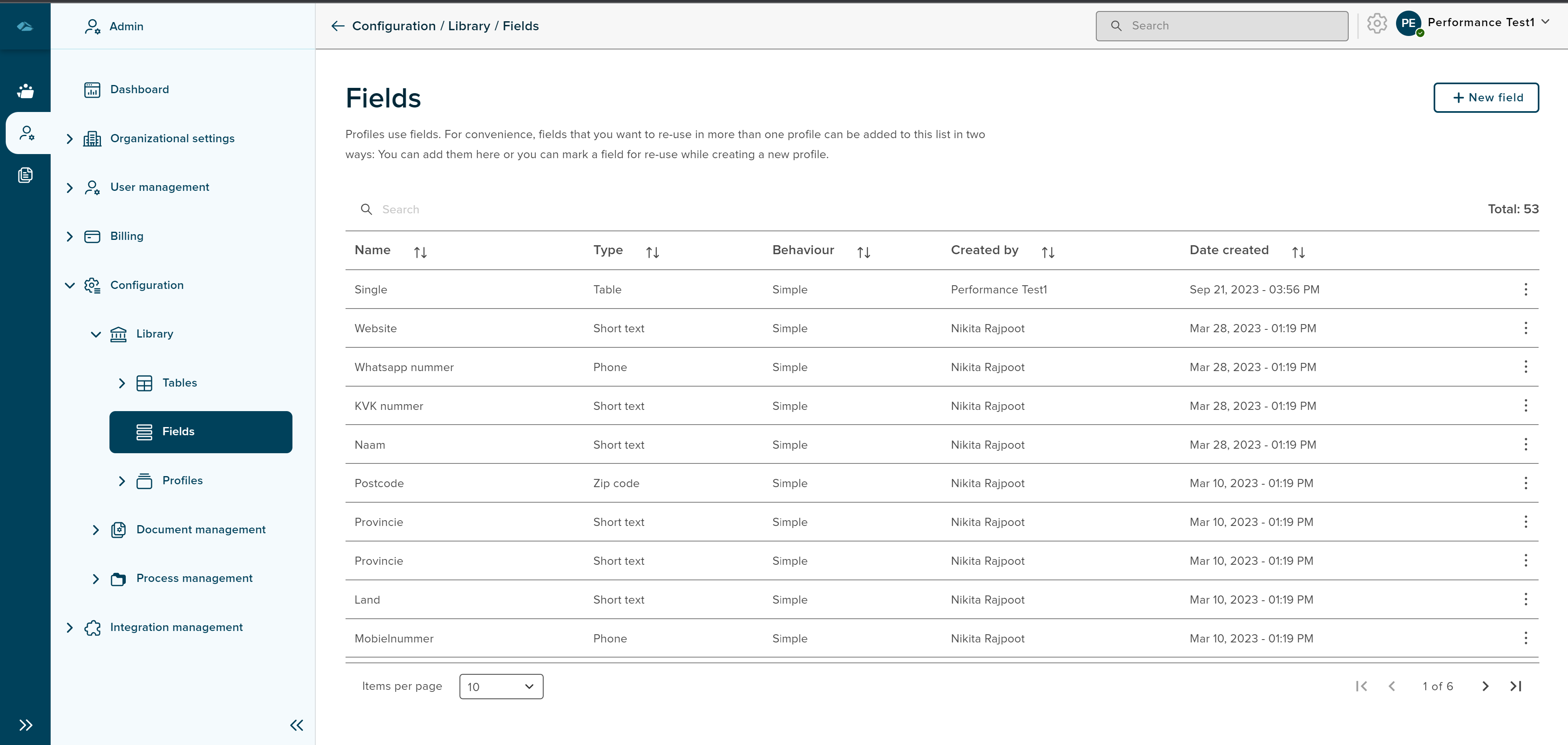Select Profiles in the Library menu
This screenshot has width=1568, height=745.
click(182, 481)
